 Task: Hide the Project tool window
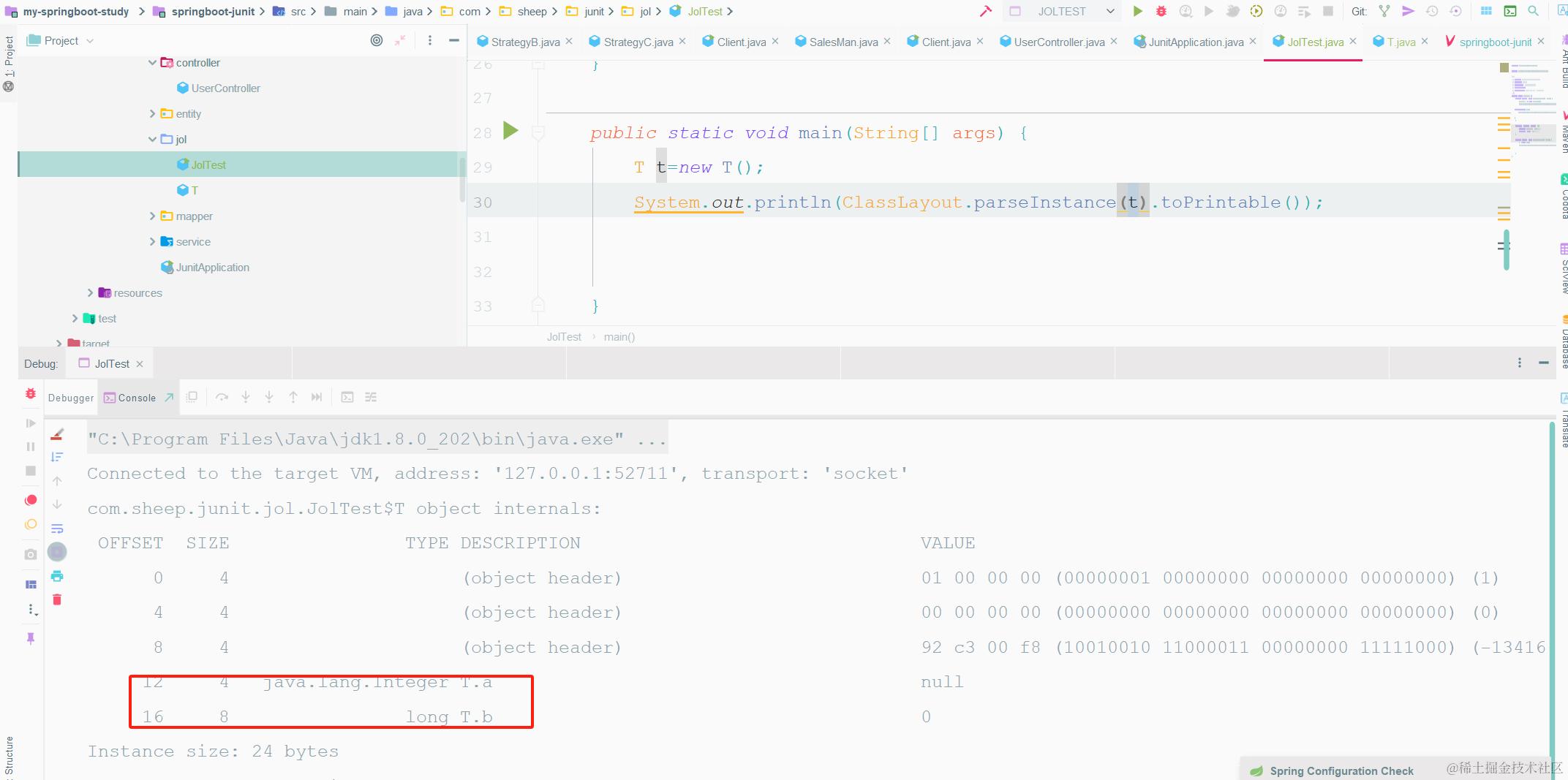click(453, 40)
